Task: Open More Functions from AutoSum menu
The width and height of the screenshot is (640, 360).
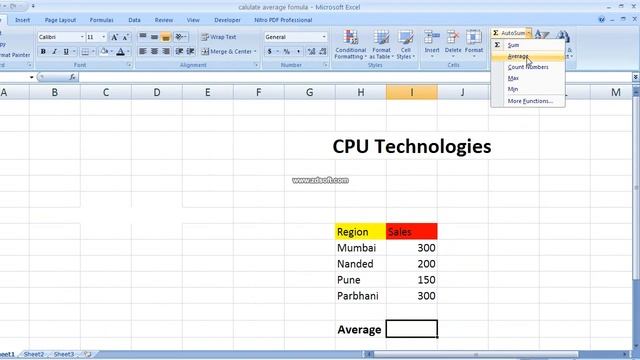Action: click(x=528, y=101)
